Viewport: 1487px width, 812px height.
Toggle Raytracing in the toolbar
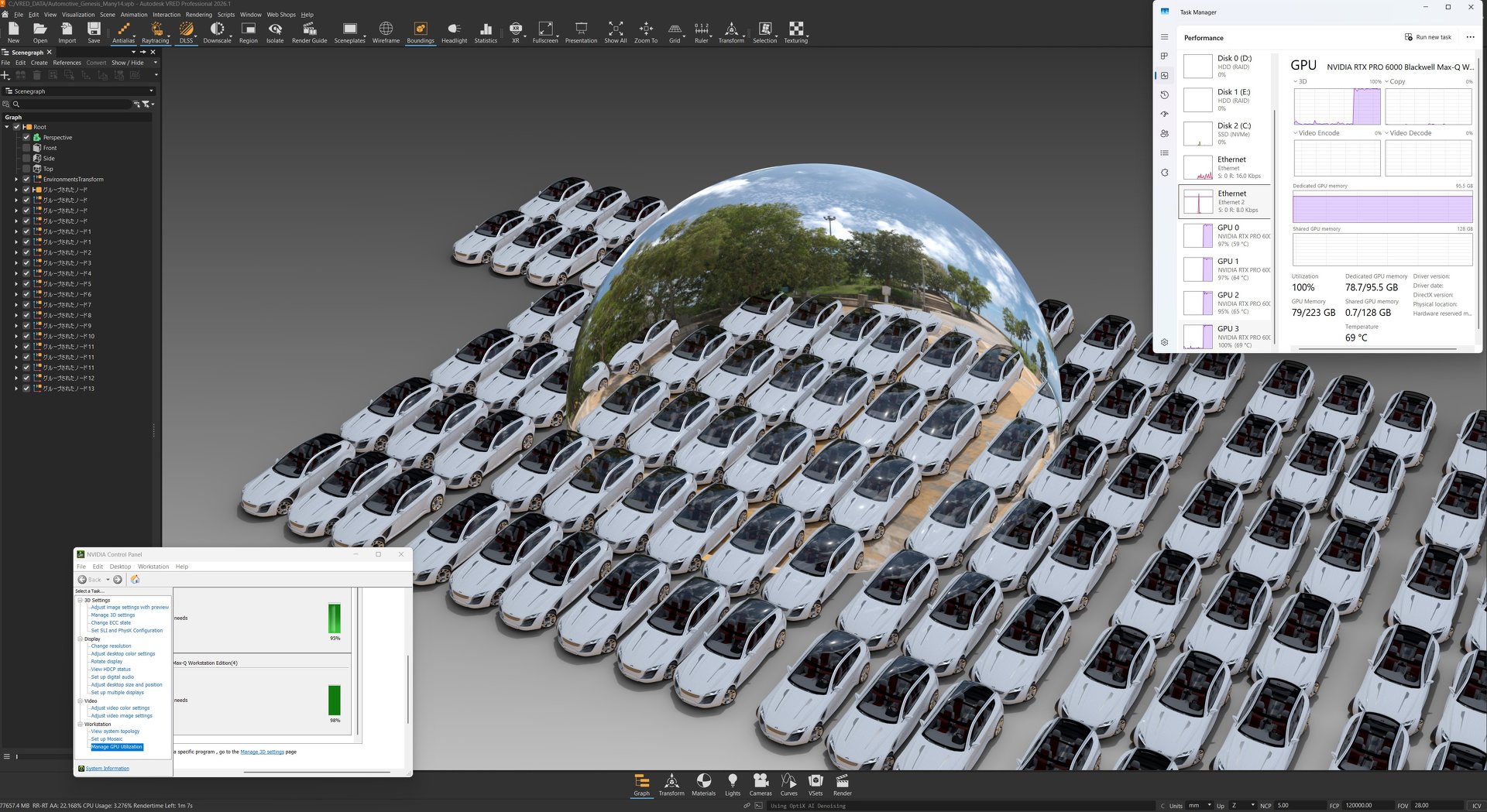point(155,32)
